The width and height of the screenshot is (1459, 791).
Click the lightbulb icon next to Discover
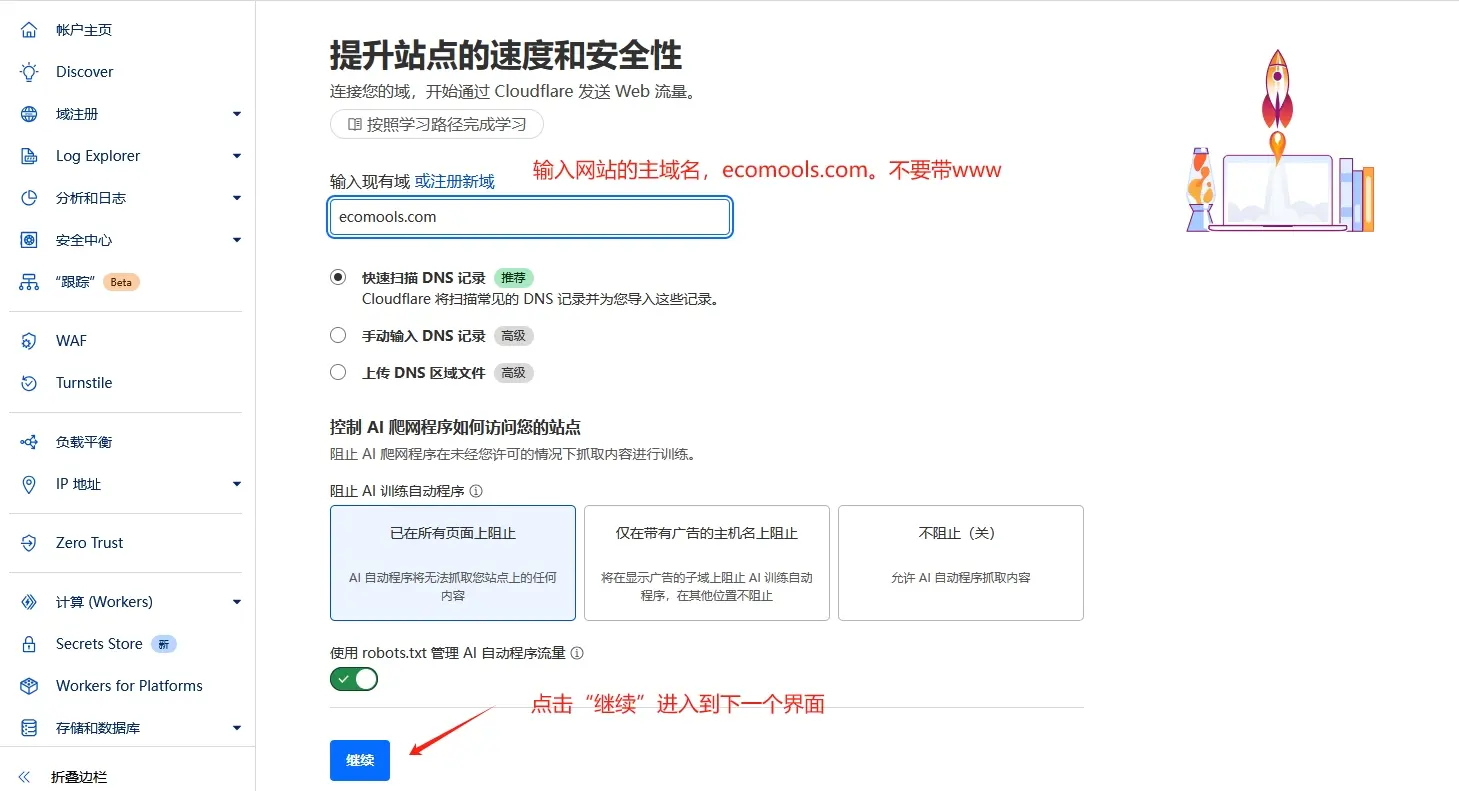tap(29, 72)
